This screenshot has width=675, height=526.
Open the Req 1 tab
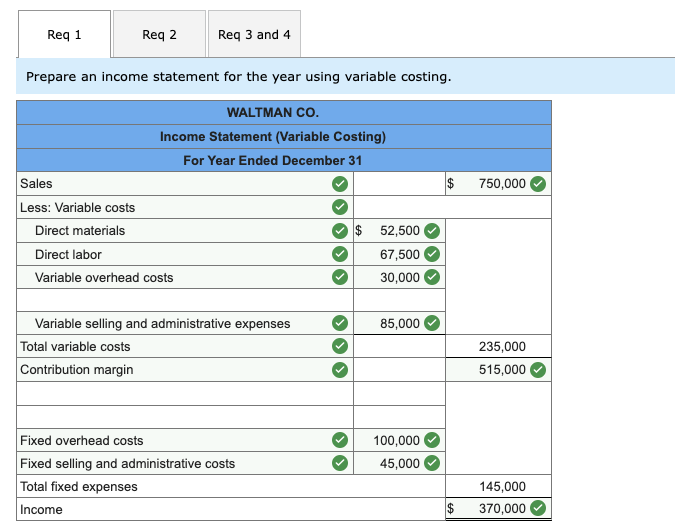pos(64,34)
